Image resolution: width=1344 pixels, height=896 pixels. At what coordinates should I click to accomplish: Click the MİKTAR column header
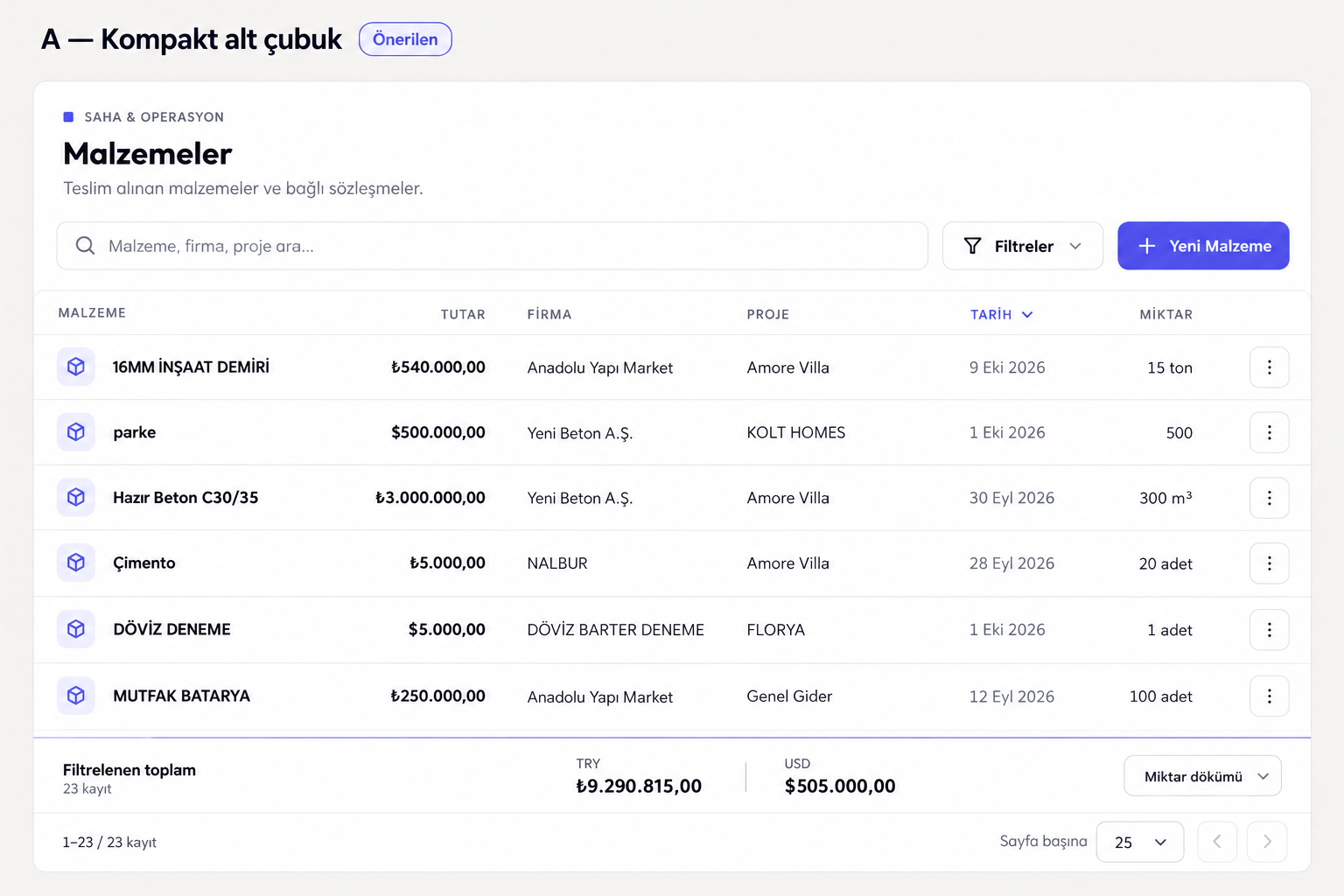click(1165, 314)
